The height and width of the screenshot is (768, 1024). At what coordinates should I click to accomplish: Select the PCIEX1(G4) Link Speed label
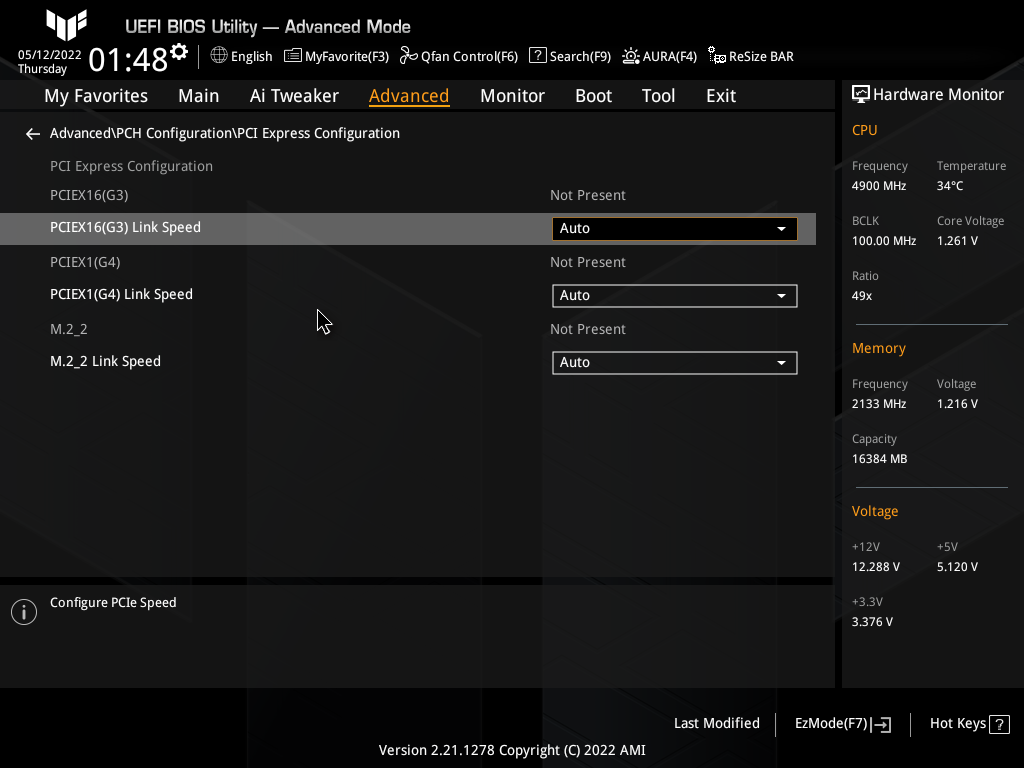[x=121, y=295]
